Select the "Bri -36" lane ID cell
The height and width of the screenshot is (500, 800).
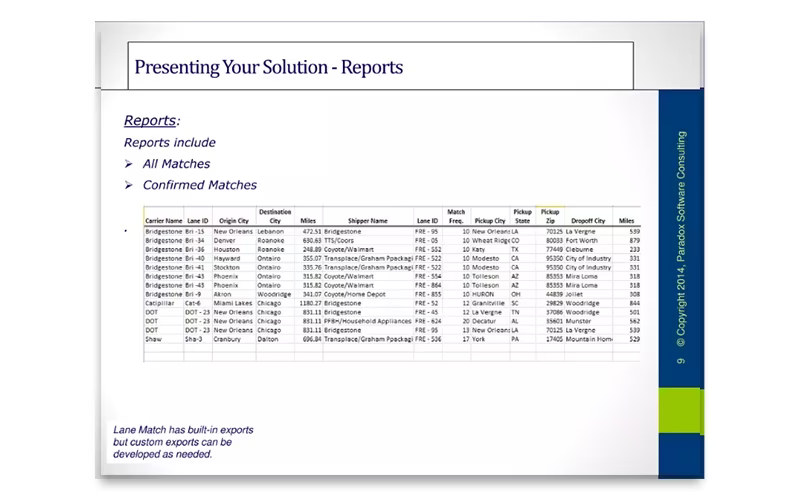(x=195, y=249)
